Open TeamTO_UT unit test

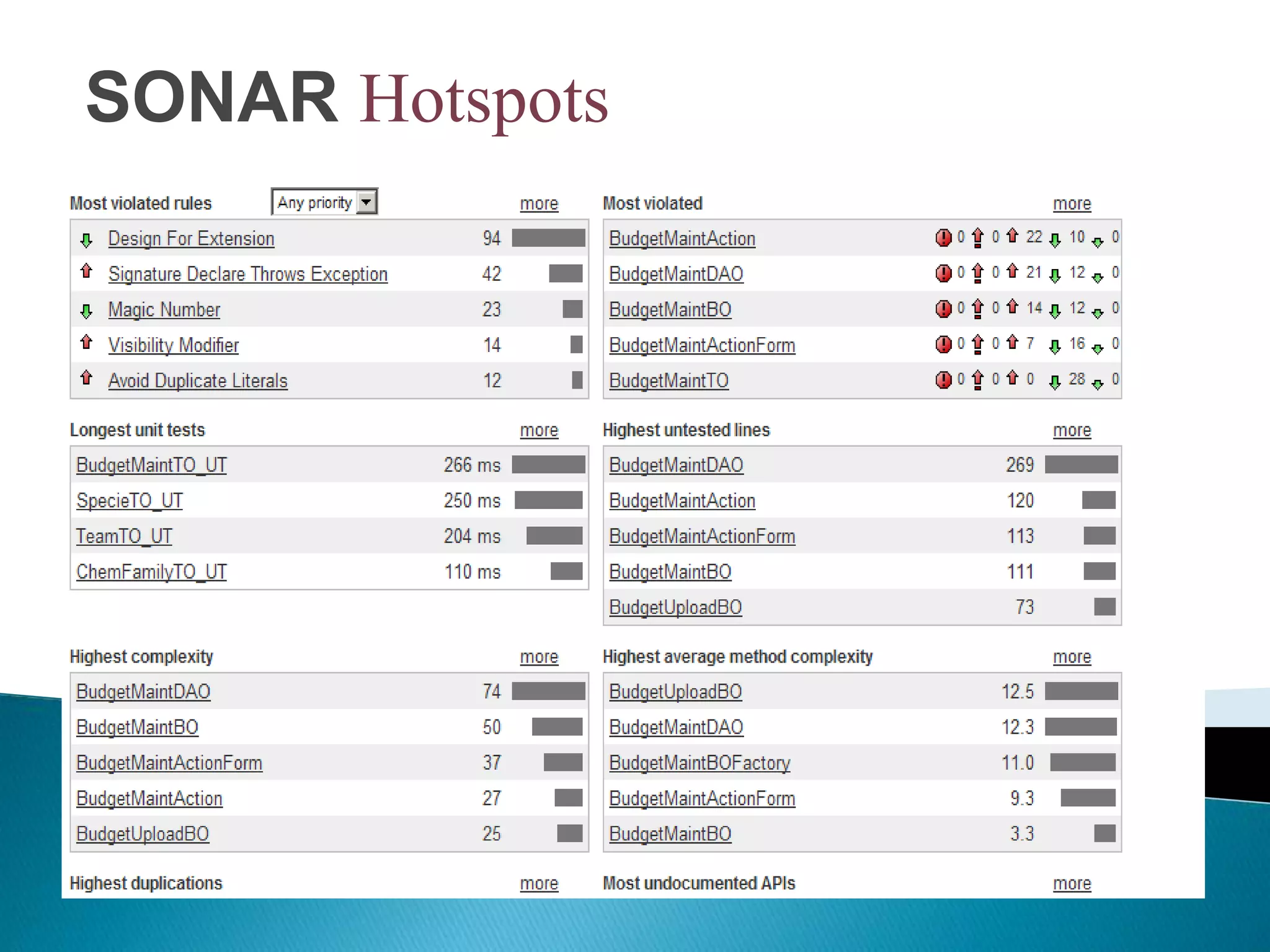[124, 536]
